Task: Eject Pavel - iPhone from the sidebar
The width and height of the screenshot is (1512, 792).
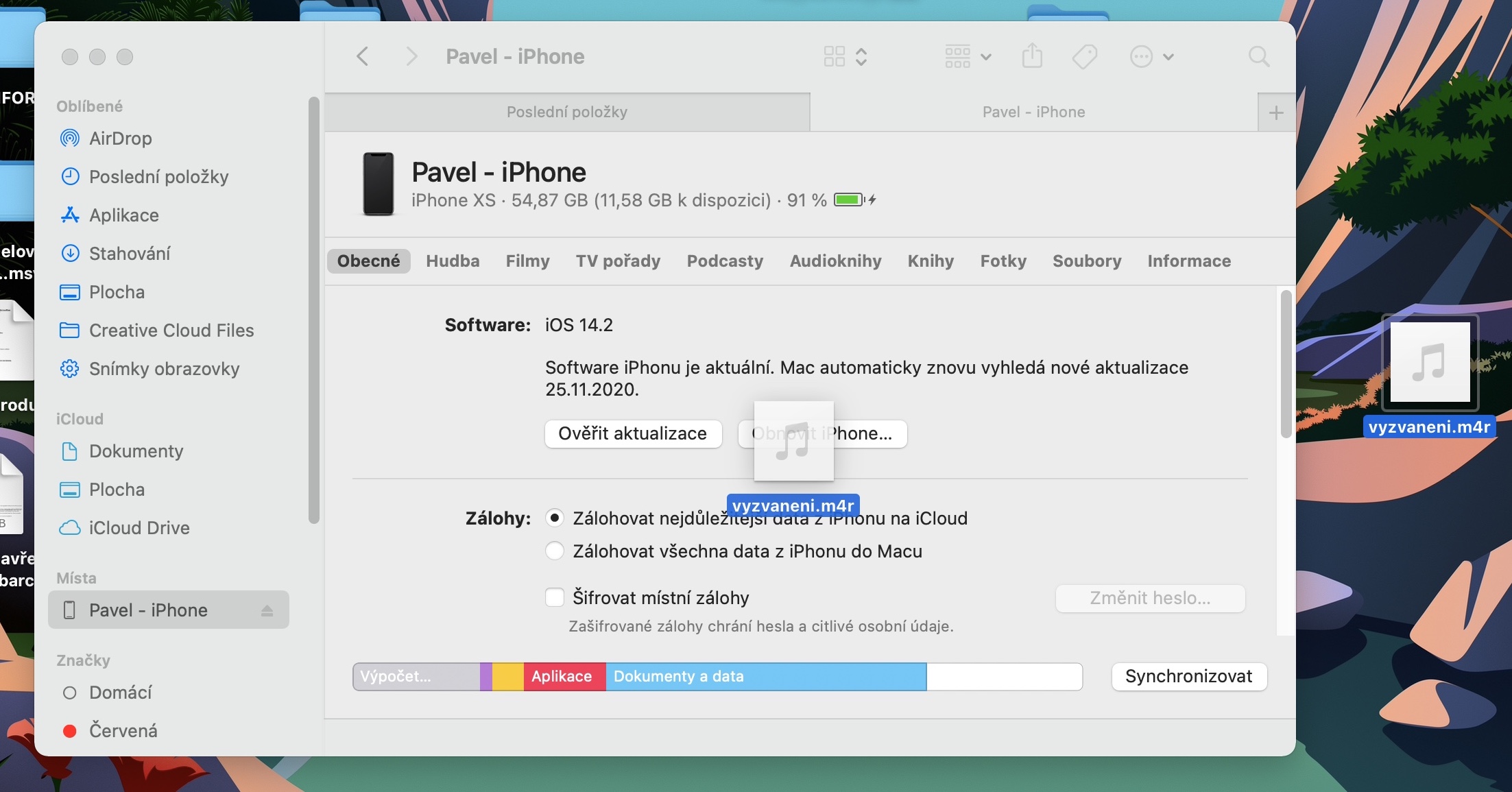Action: [x=267, y=610]
